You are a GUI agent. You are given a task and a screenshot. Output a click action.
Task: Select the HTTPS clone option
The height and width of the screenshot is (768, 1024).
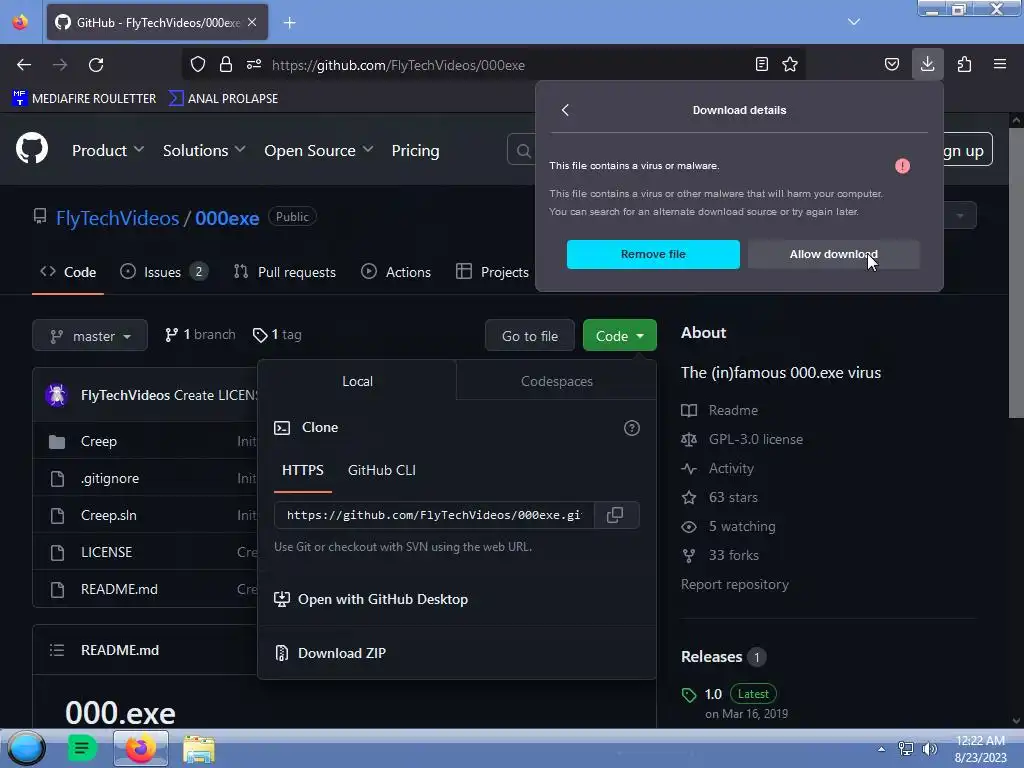click(302, 470)
